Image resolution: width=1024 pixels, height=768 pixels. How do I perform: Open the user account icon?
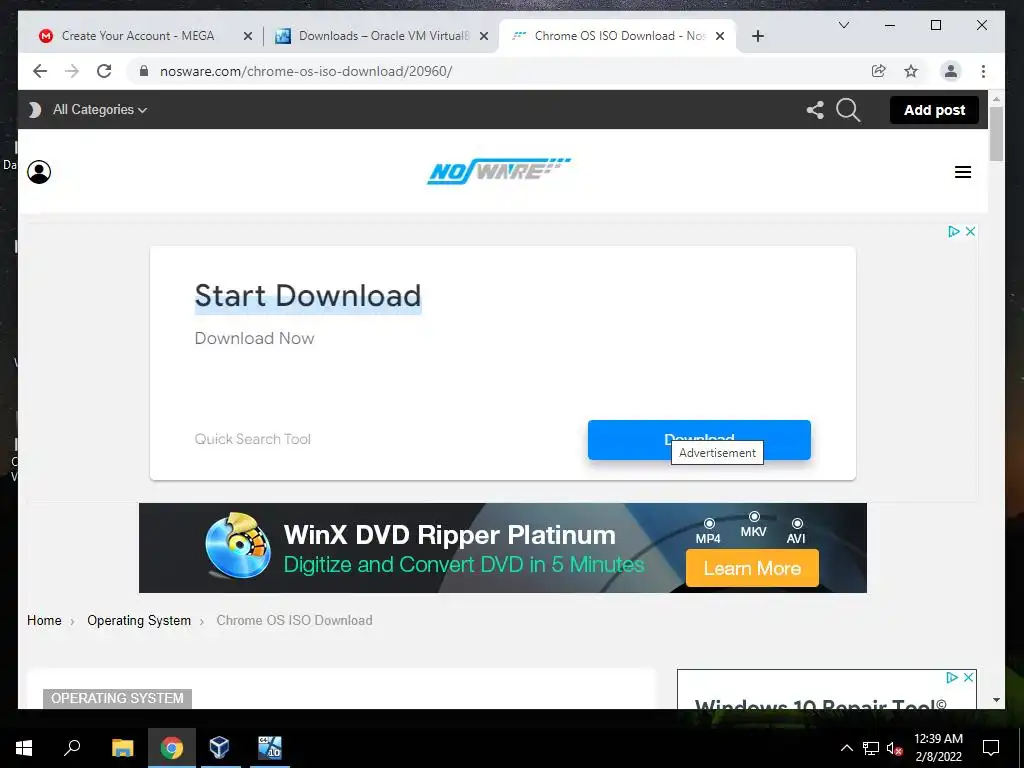pyautogui.click(x=39, y=172)
